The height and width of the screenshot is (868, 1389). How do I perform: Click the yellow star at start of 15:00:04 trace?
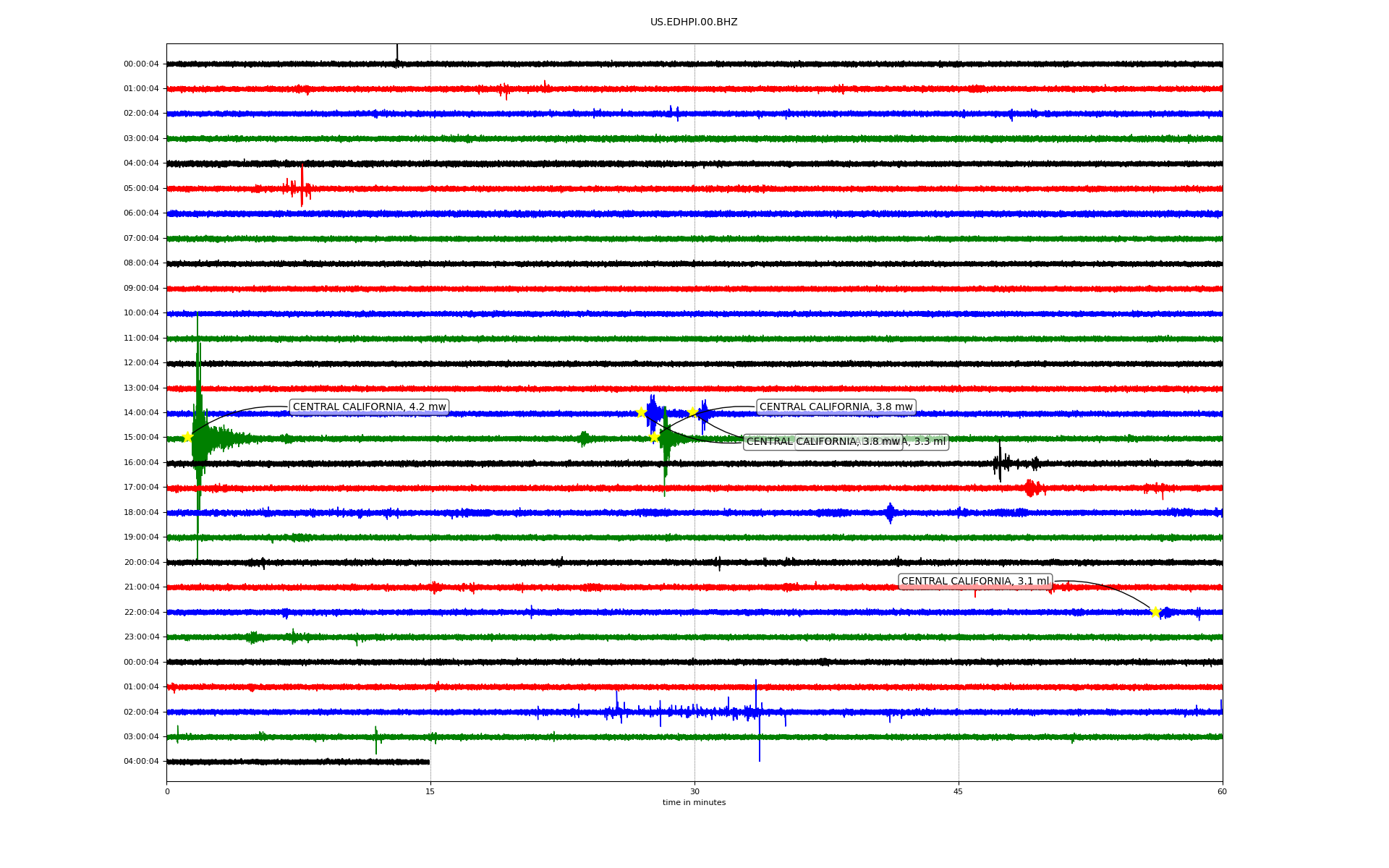tap(187, 437)
